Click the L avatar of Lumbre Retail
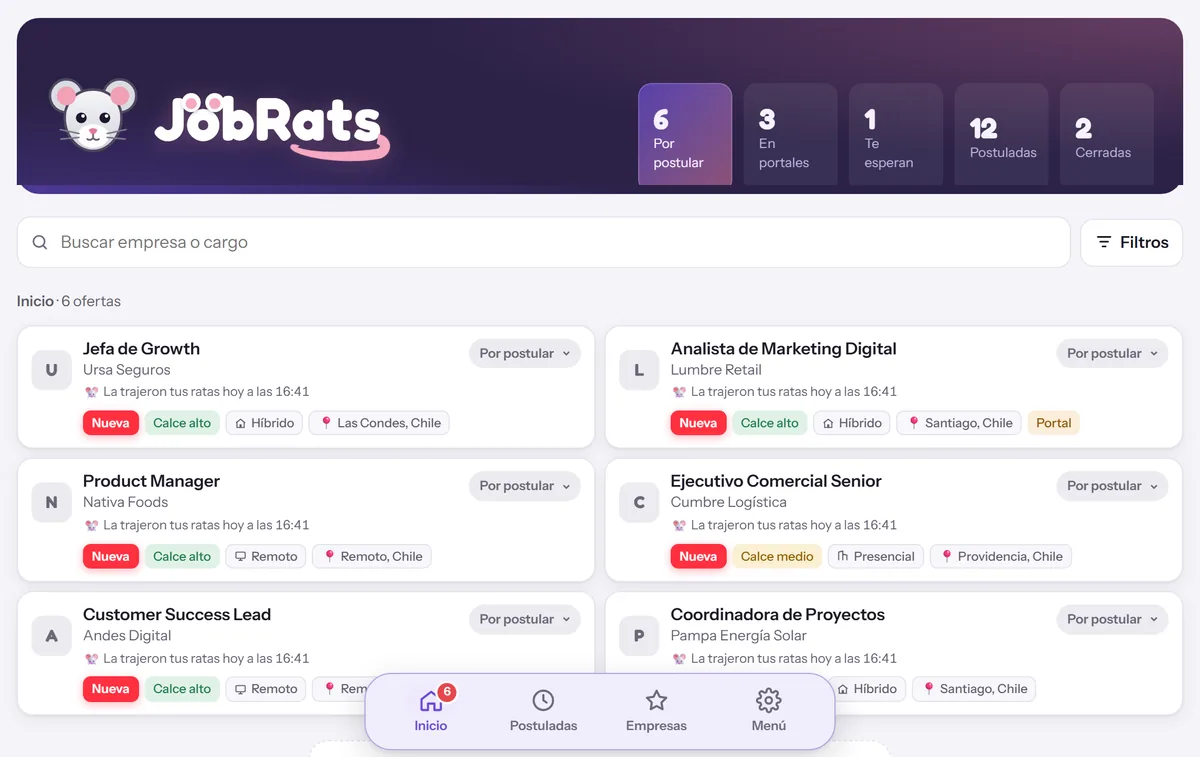Screen dimensions: 1200x757 tap(639, 370)
